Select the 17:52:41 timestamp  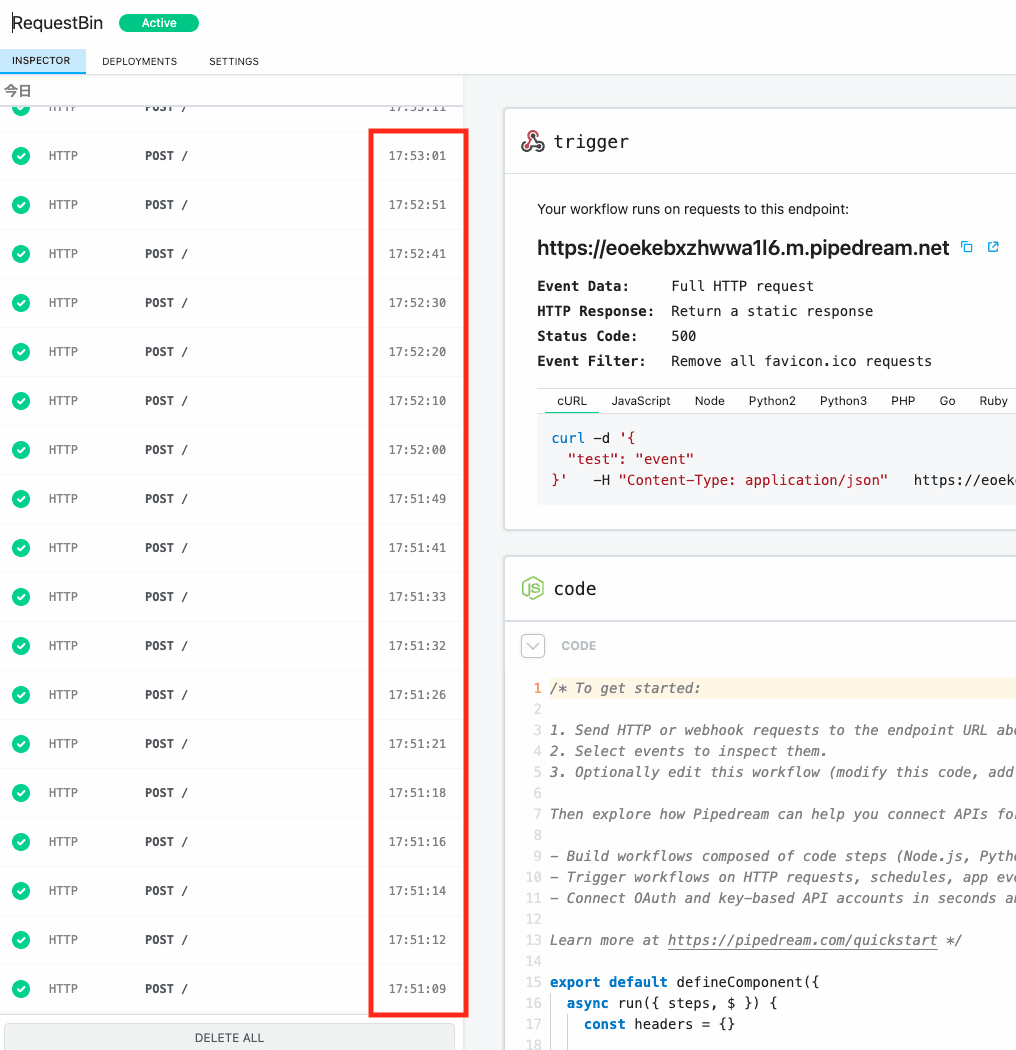[x=417, y=254]
